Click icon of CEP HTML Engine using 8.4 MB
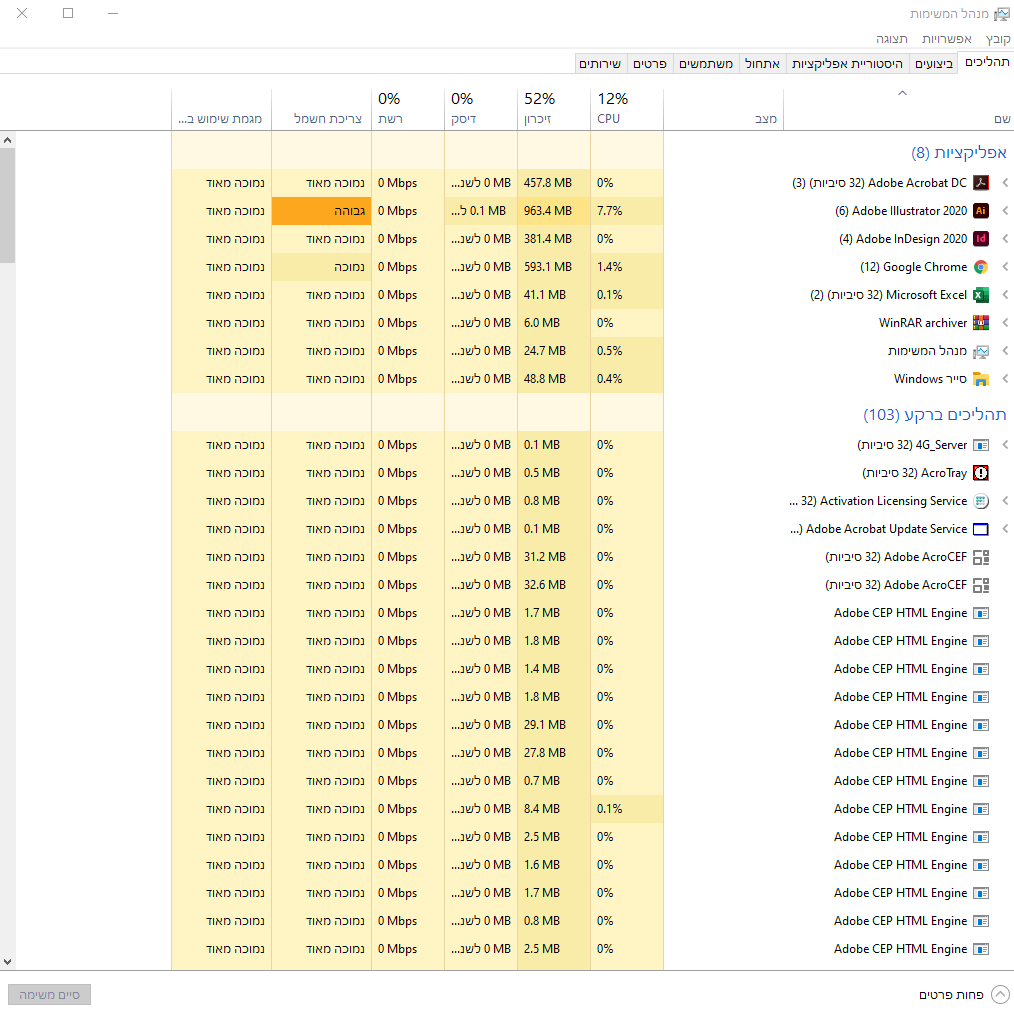 point(981,809)
